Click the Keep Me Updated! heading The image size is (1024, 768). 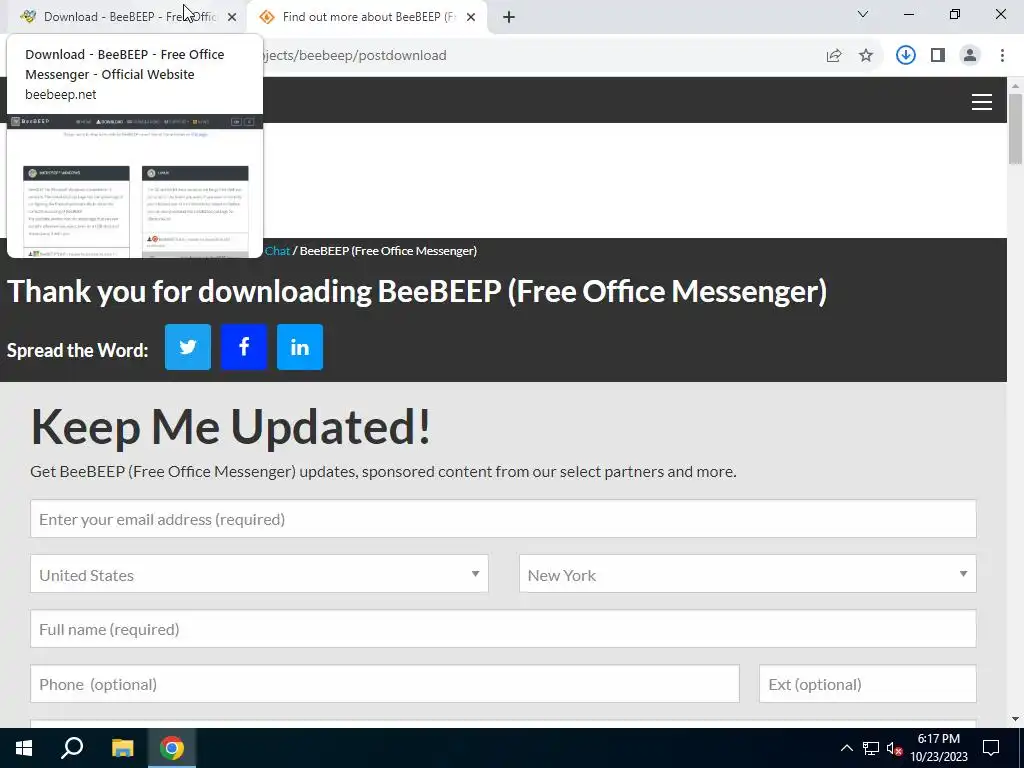pyautogui.click(x=231, y=427)
